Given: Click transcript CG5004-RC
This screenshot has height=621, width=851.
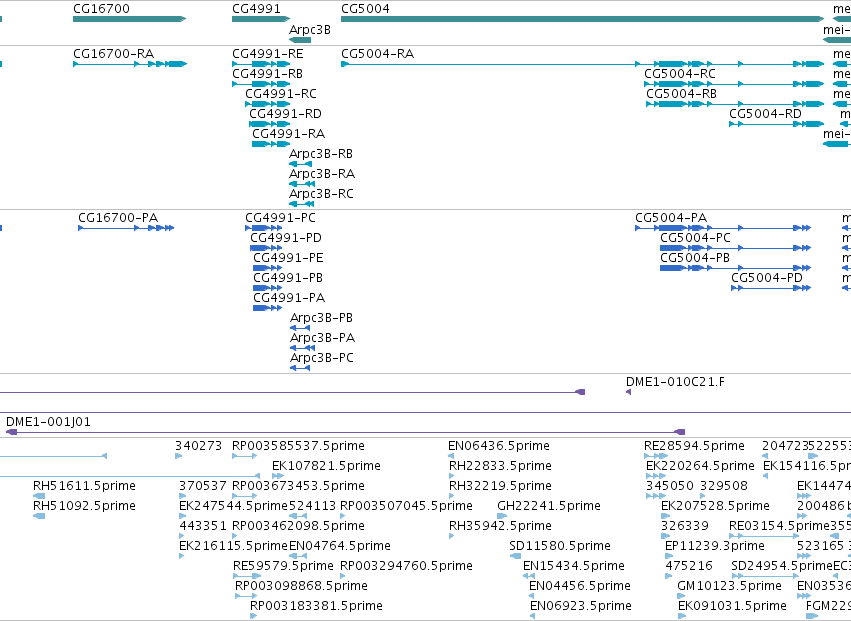Looking at the screenshot, I should [x=734, y=84].
